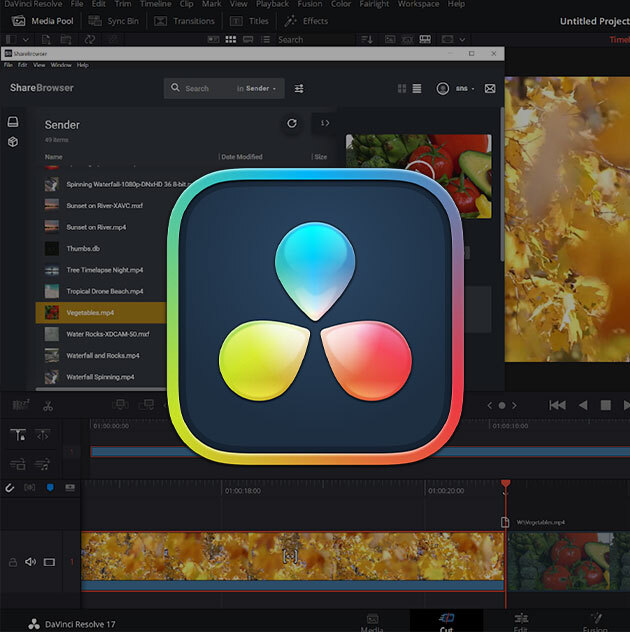Screen dimensions: 630x632
Task: Select the highlighted Vegetables.mp4 row
Action: [101, 313]
